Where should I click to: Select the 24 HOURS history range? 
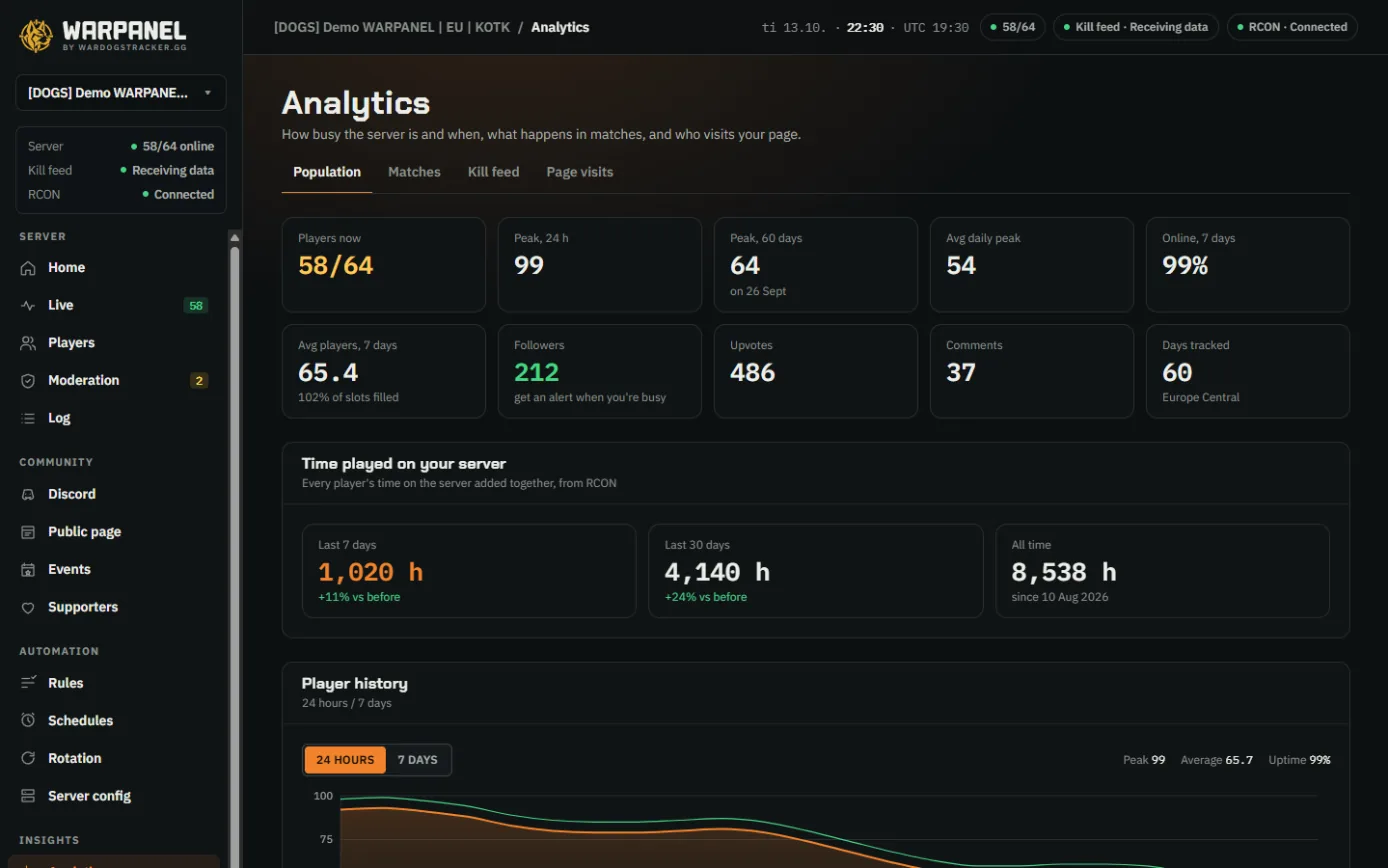coord(345,760)
